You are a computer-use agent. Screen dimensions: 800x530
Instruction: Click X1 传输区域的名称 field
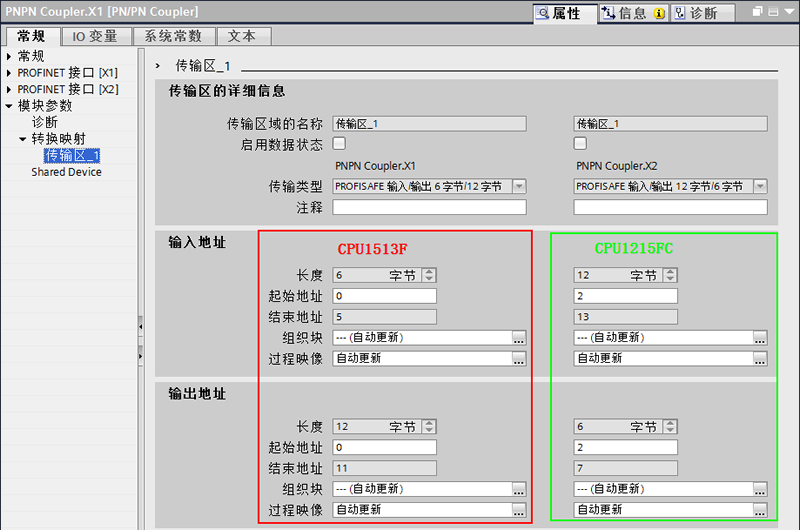coord(429,124)
